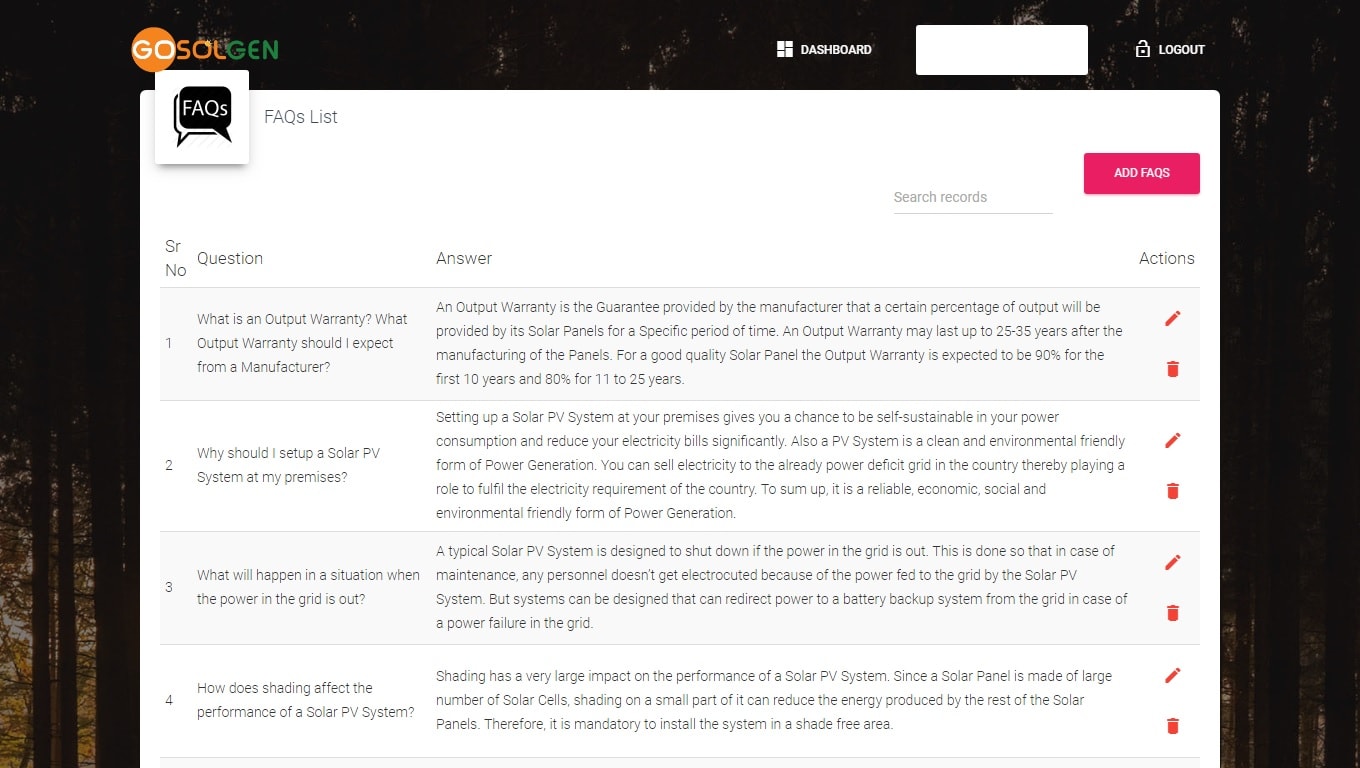Image resolution: width=1360 pixels, height=768 pixels.
Task: Click the Search records field
Action: tap(973, 197)
